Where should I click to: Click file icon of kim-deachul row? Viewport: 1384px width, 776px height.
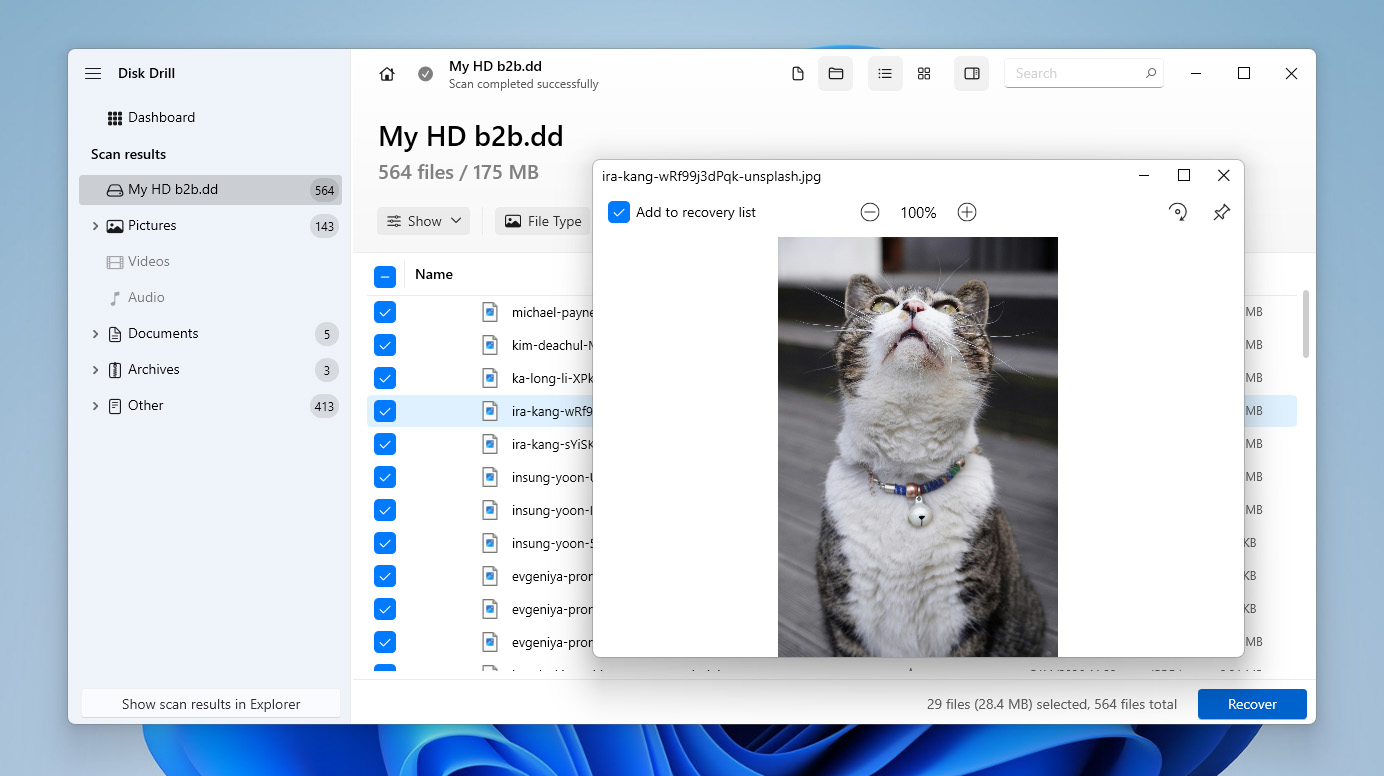(490, 345)
